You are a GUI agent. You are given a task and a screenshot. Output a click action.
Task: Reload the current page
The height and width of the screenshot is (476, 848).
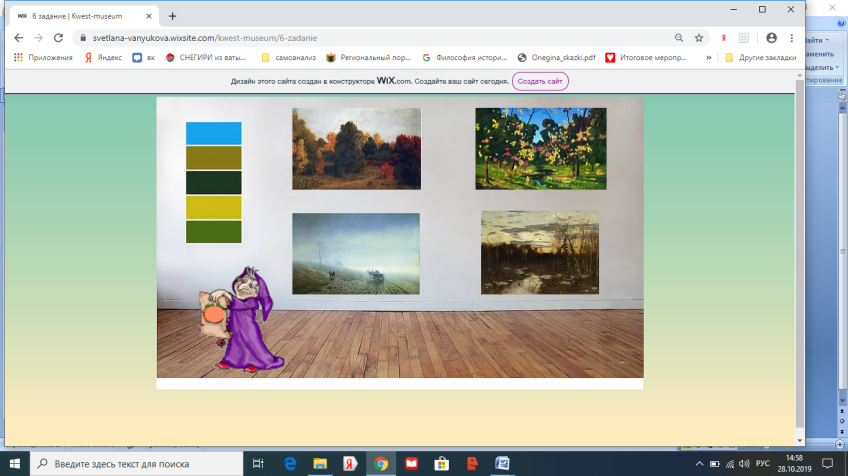[x=58, y=38]
